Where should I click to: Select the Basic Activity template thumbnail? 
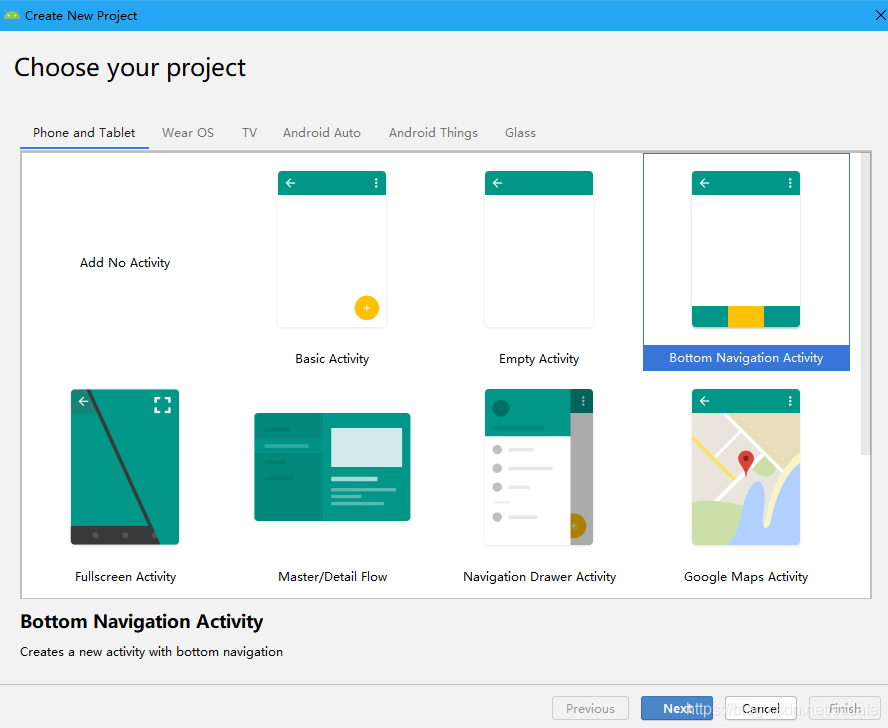click(x=332, y=249)
